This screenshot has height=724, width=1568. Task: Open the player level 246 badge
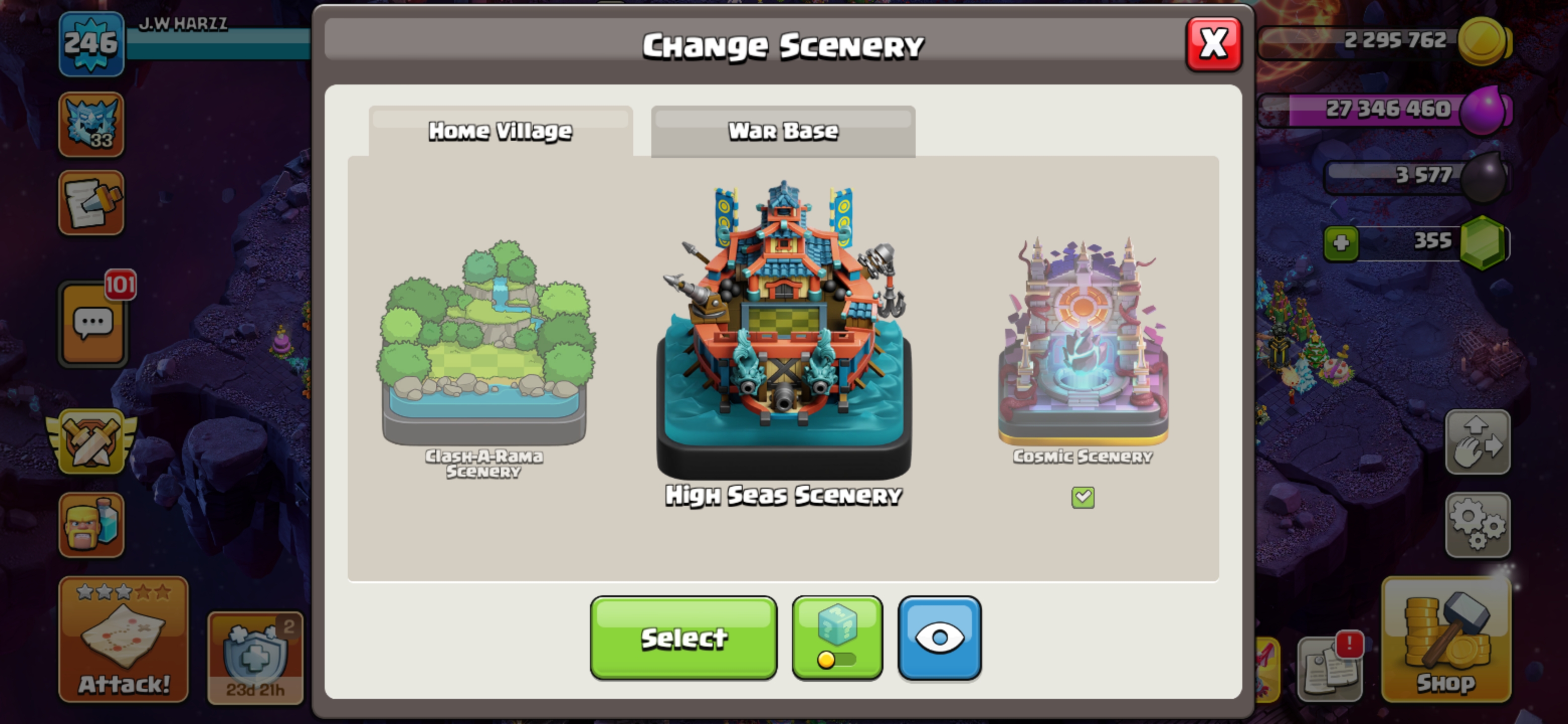pos(91,43)
